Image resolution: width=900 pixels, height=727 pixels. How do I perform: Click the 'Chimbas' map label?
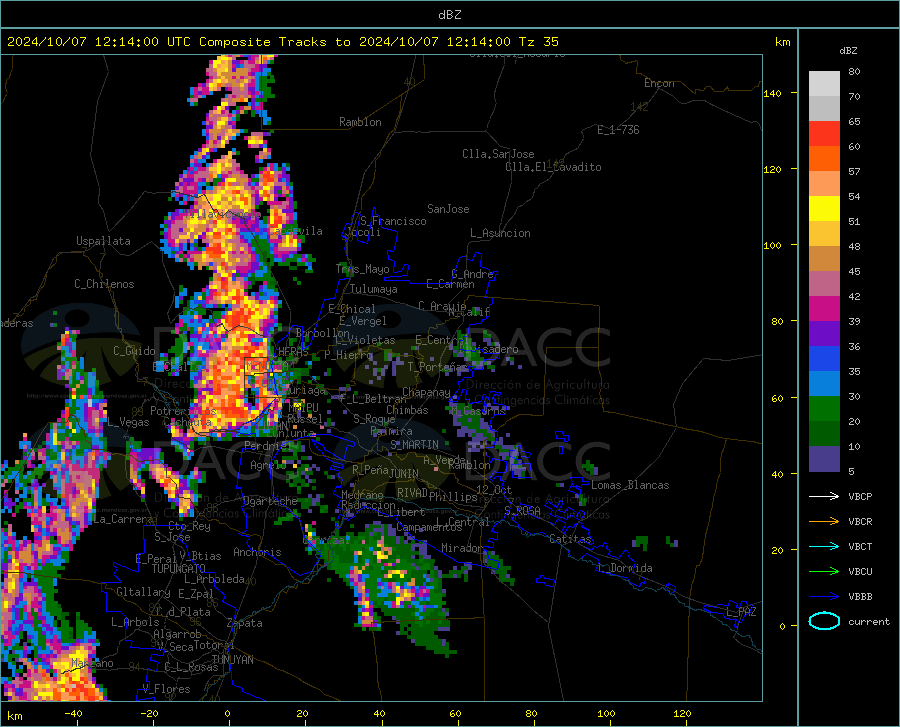pos(407,410)
